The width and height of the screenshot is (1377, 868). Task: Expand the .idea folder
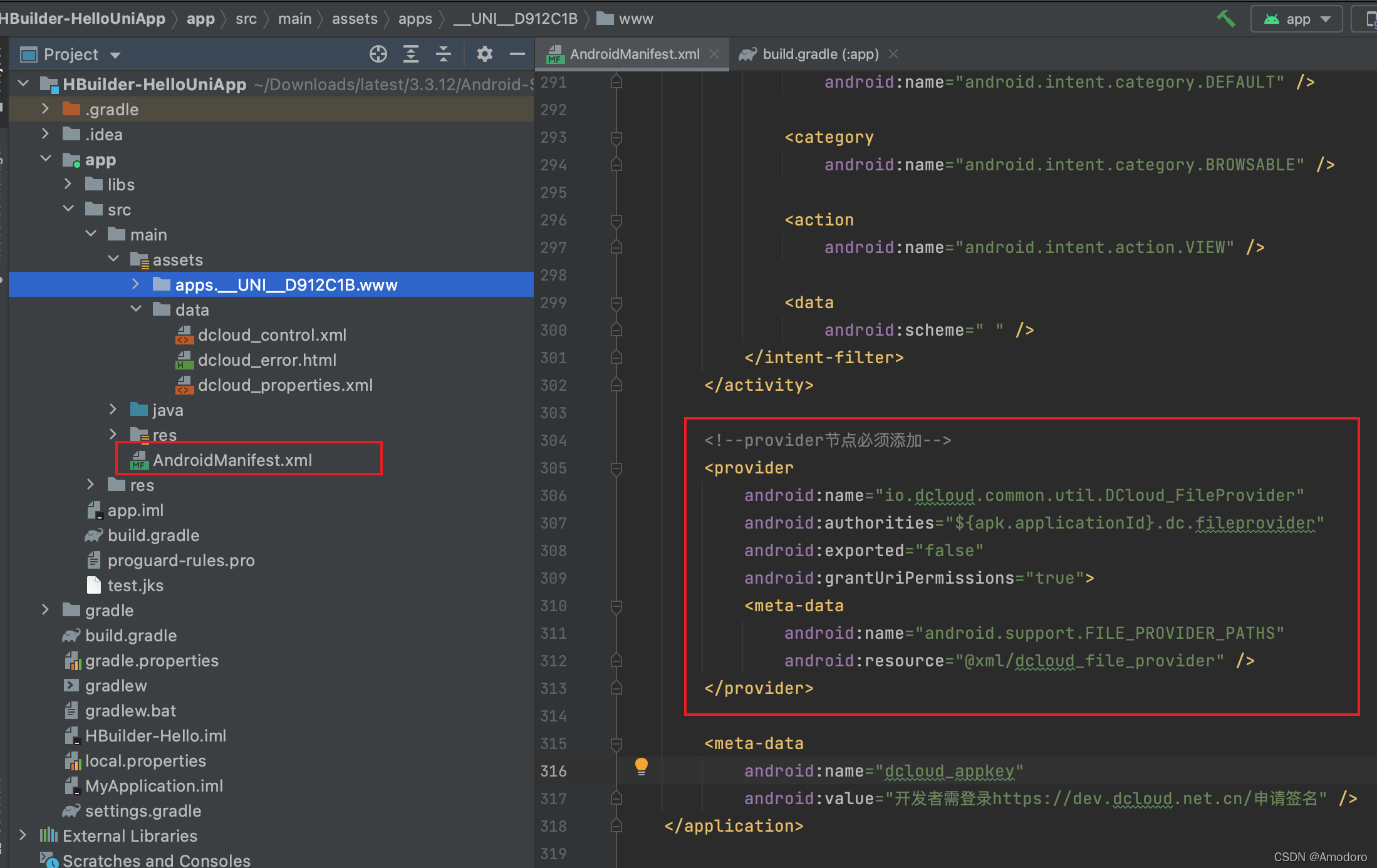point(45,134)
